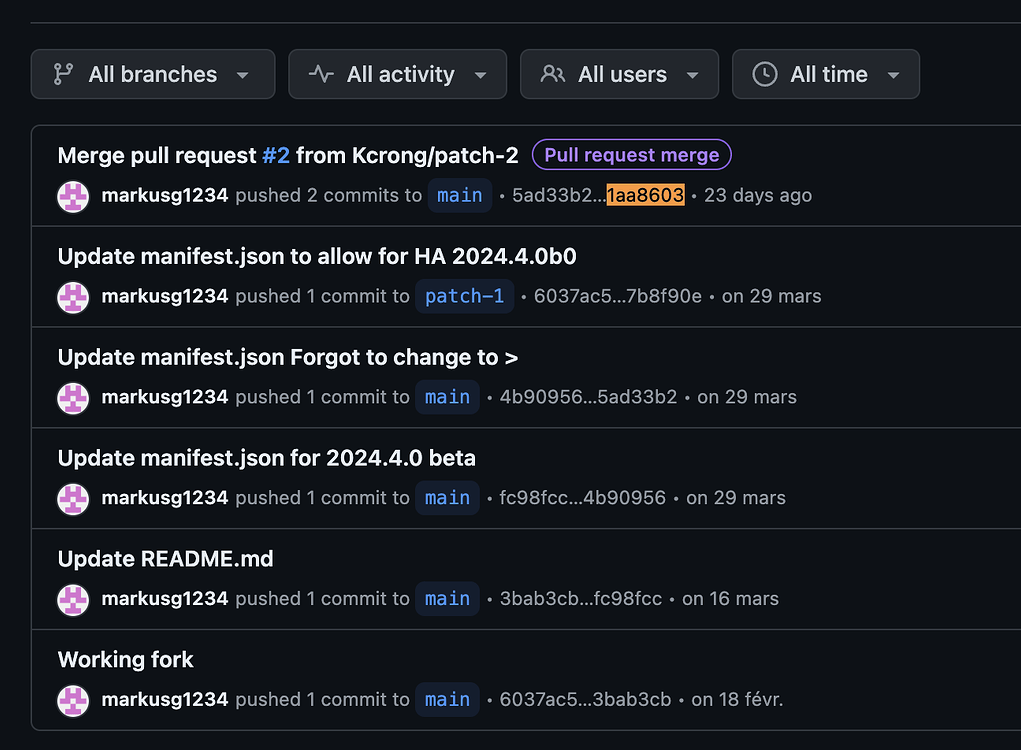
Task: Click the activity pulse icon
Action: (321, 74)
